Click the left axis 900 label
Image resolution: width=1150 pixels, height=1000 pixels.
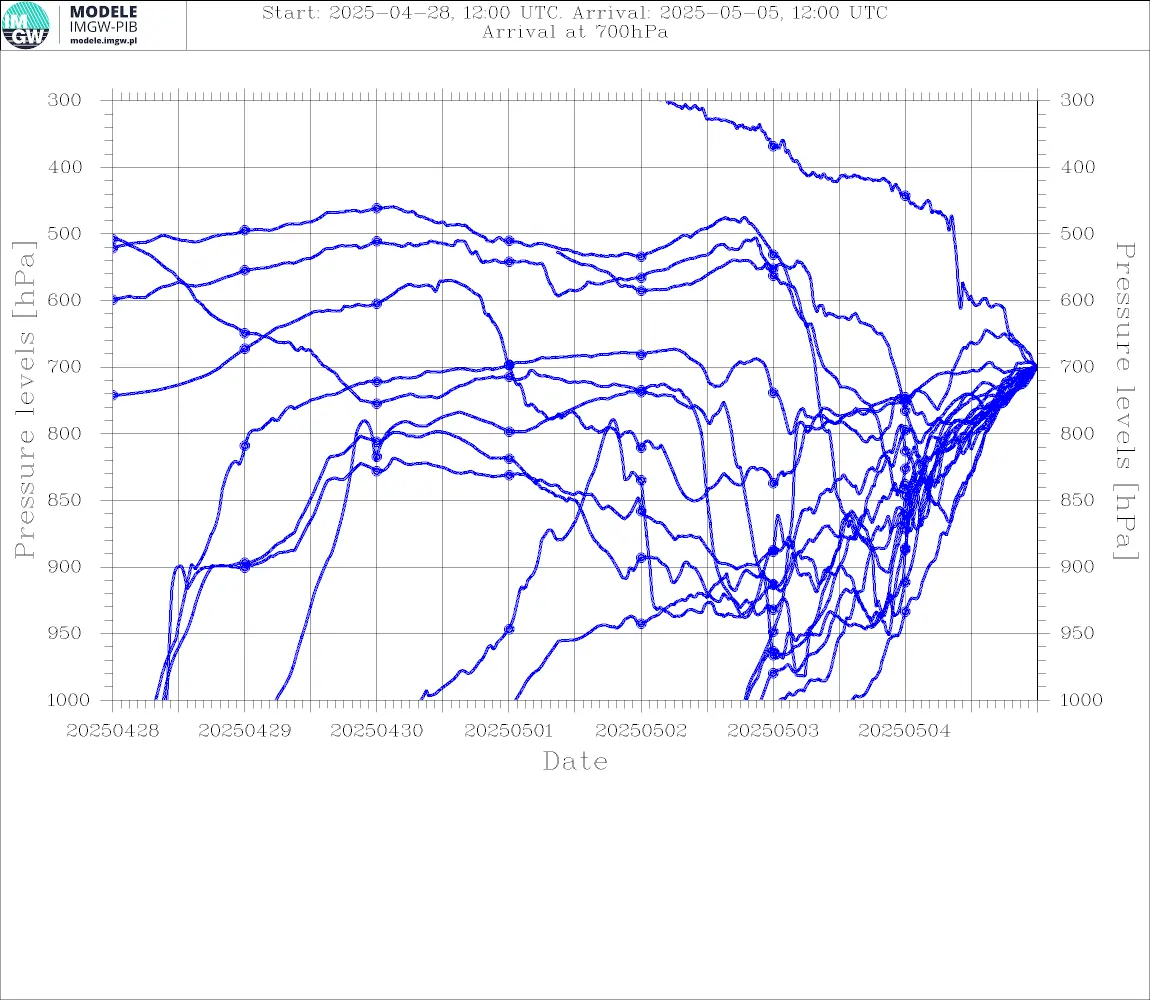65,567
